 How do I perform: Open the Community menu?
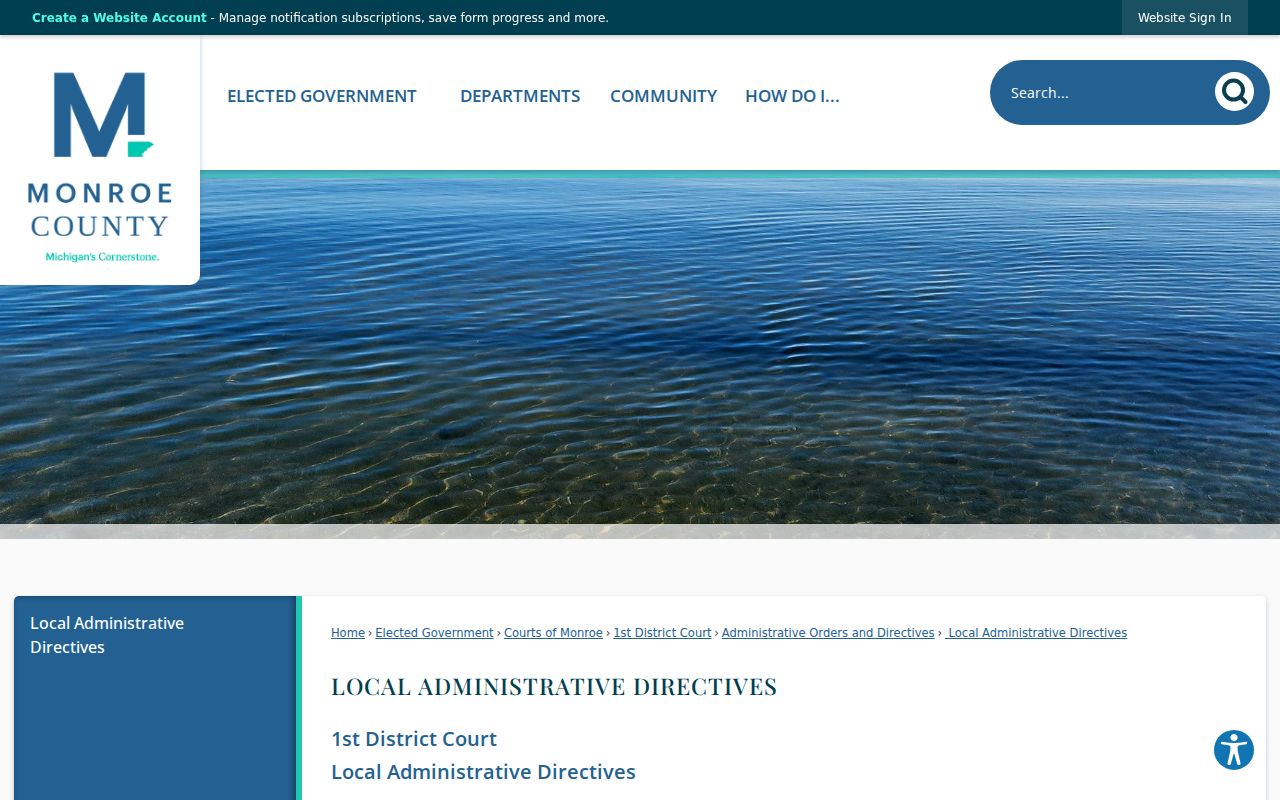pyautogui.click(x=664, y=96)
